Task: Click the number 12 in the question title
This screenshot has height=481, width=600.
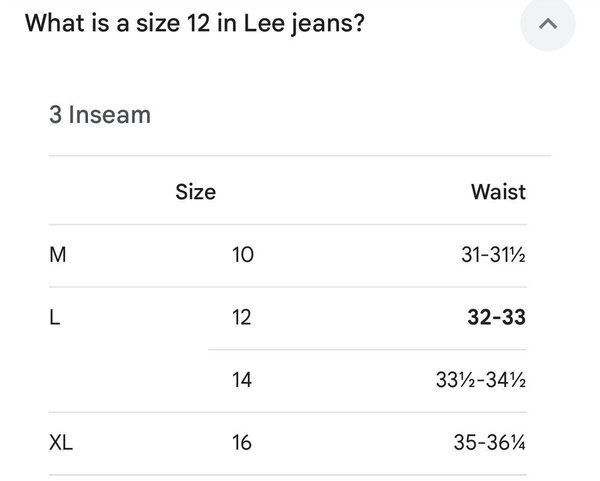Action: 199,23
